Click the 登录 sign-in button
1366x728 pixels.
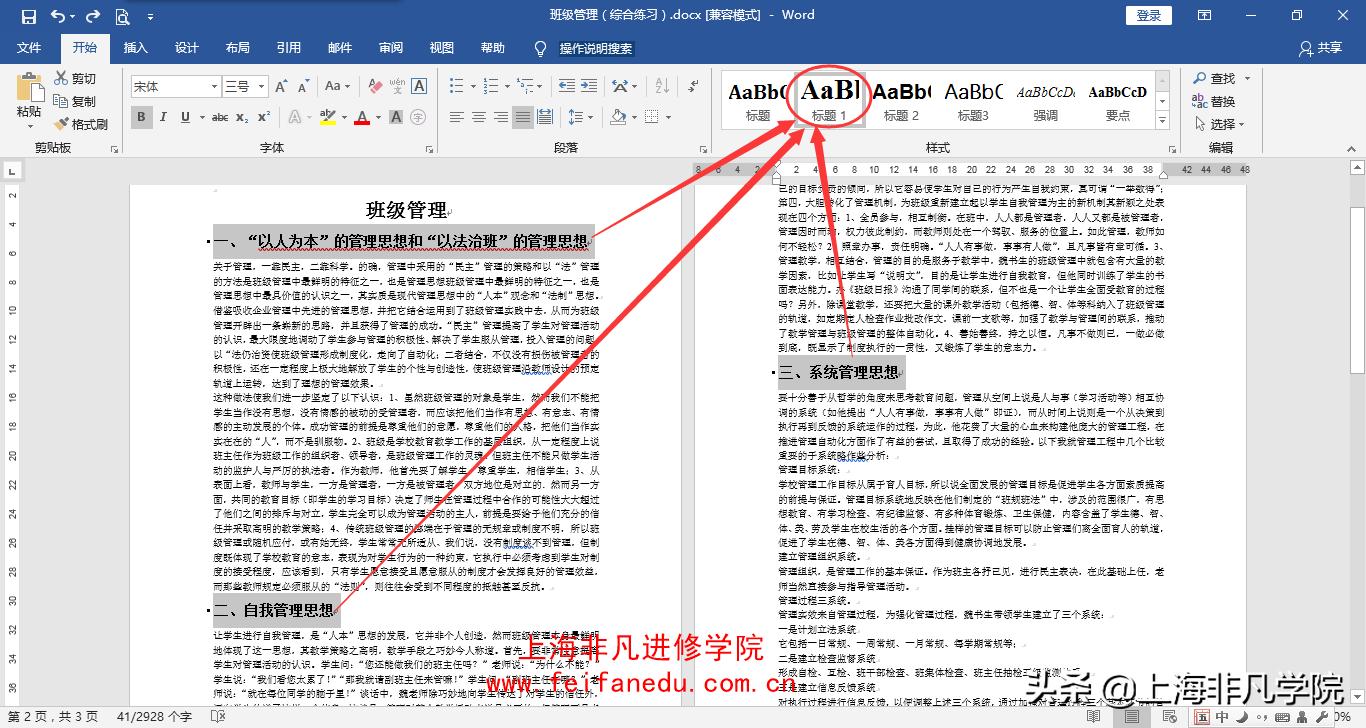1148,15
